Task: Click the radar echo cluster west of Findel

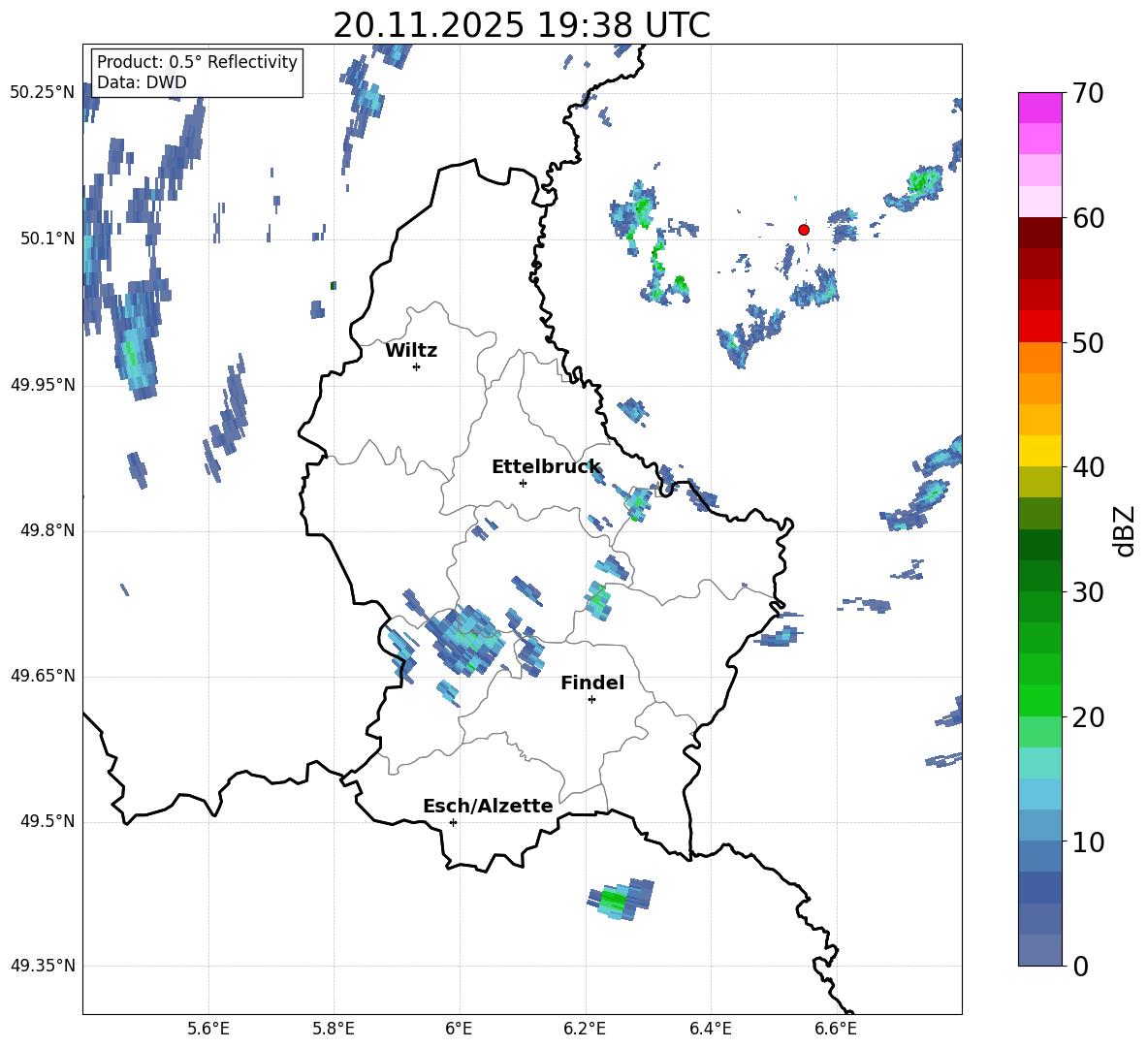Action: [x=463, y=639]
